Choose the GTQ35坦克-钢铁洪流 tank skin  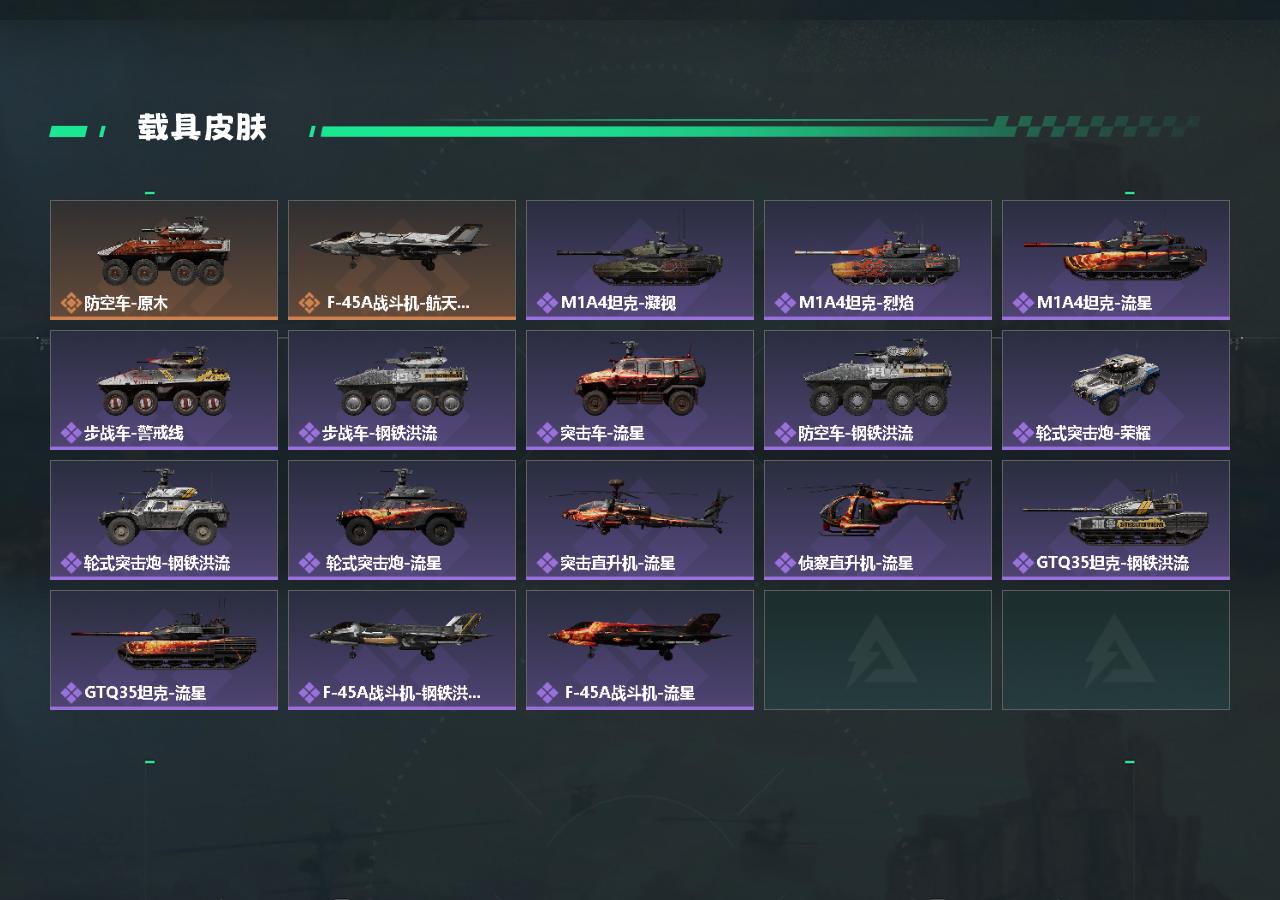(x=1116, y=520)
